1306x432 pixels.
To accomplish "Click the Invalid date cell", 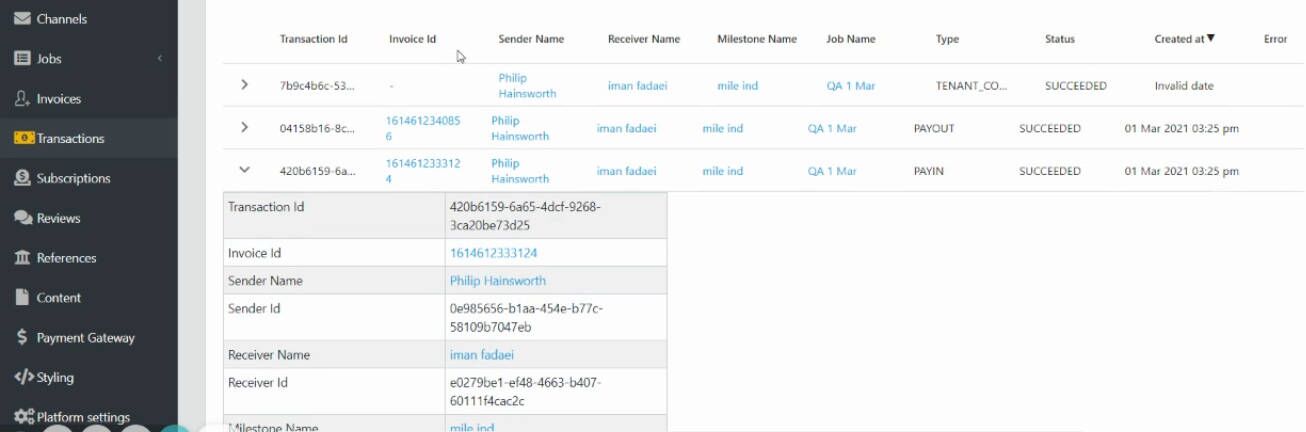I will tap(1184, 86).
